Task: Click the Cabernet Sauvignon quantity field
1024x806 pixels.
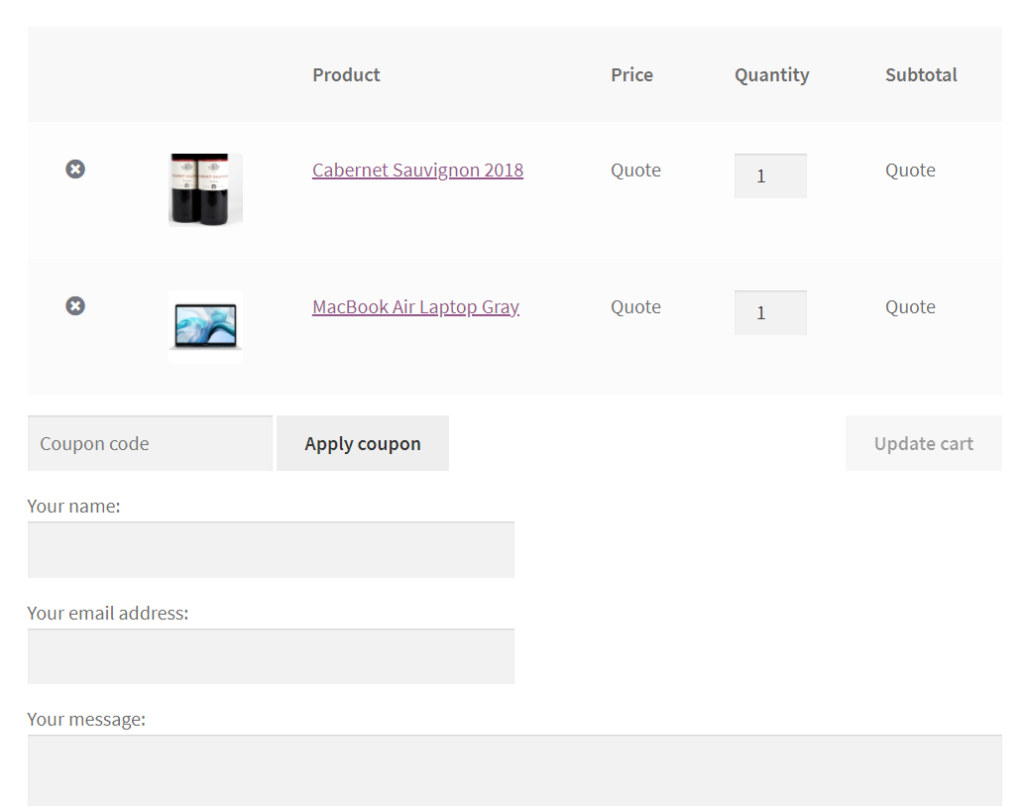Action: point(770,176)
